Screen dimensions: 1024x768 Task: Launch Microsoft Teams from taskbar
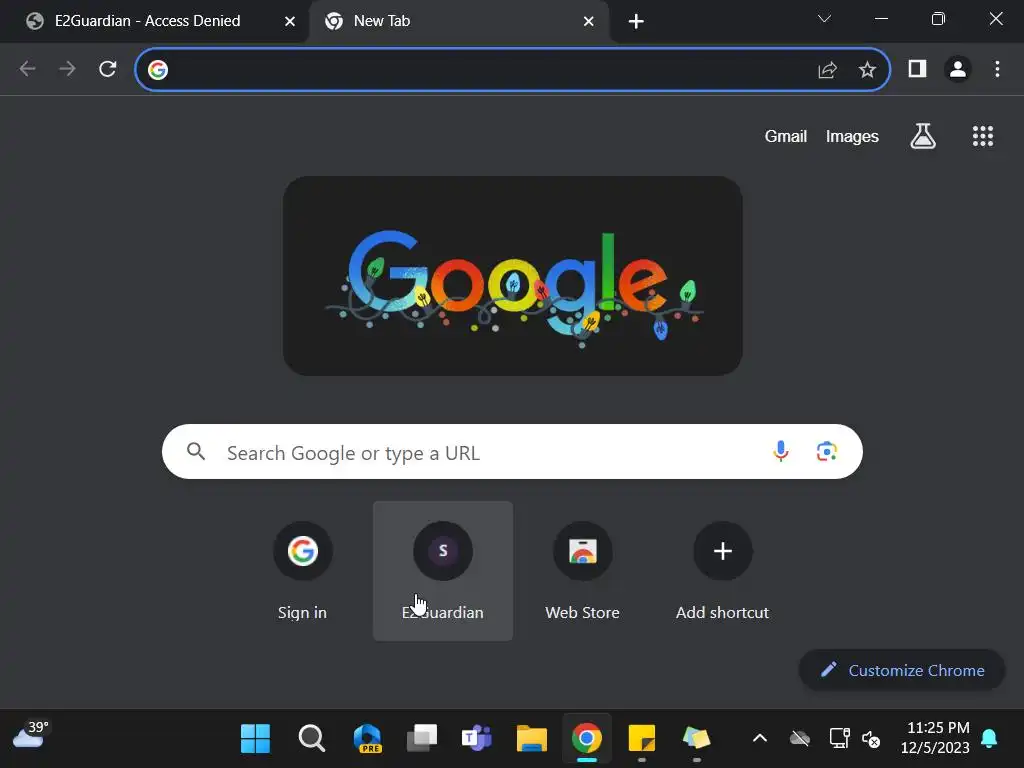[476, 739]
